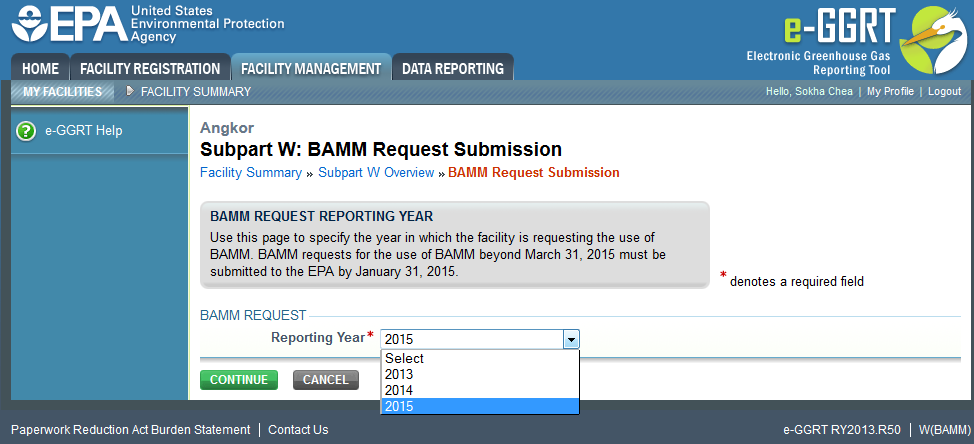
Task: Open e-GGRT Help in the sidebar
Action: pos(84,131)
